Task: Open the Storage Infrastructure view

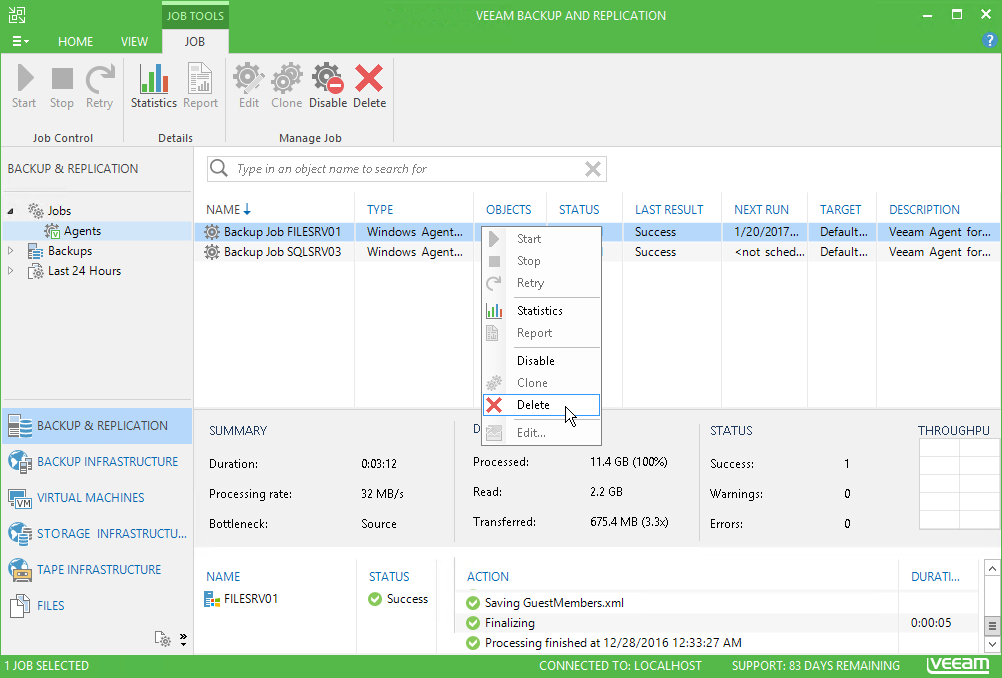Action: coord(97,534)
